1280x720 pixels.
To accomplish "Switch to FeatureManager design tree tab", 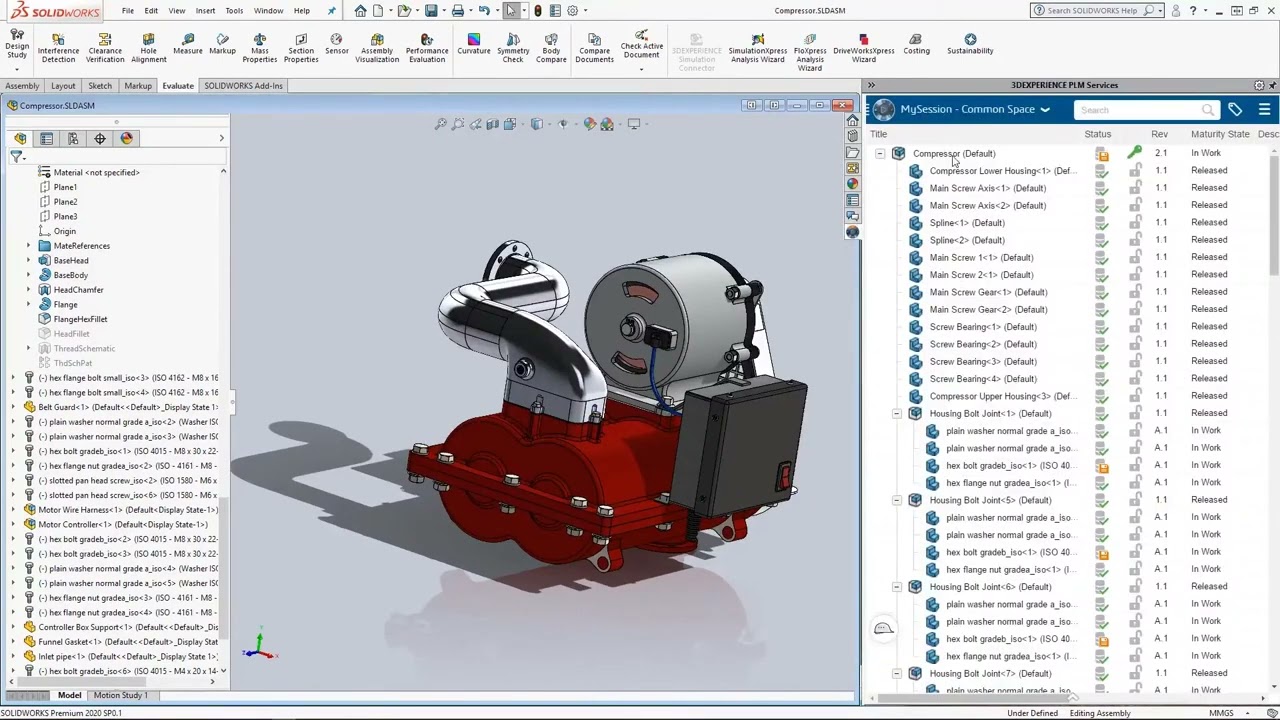I will pyautogui.click(x=20, y=138).
